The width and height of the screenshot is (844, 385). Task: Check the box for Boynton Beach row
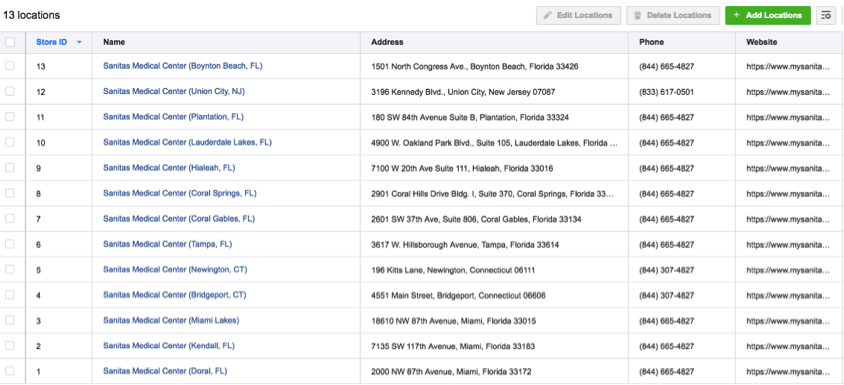pos(10,66)
